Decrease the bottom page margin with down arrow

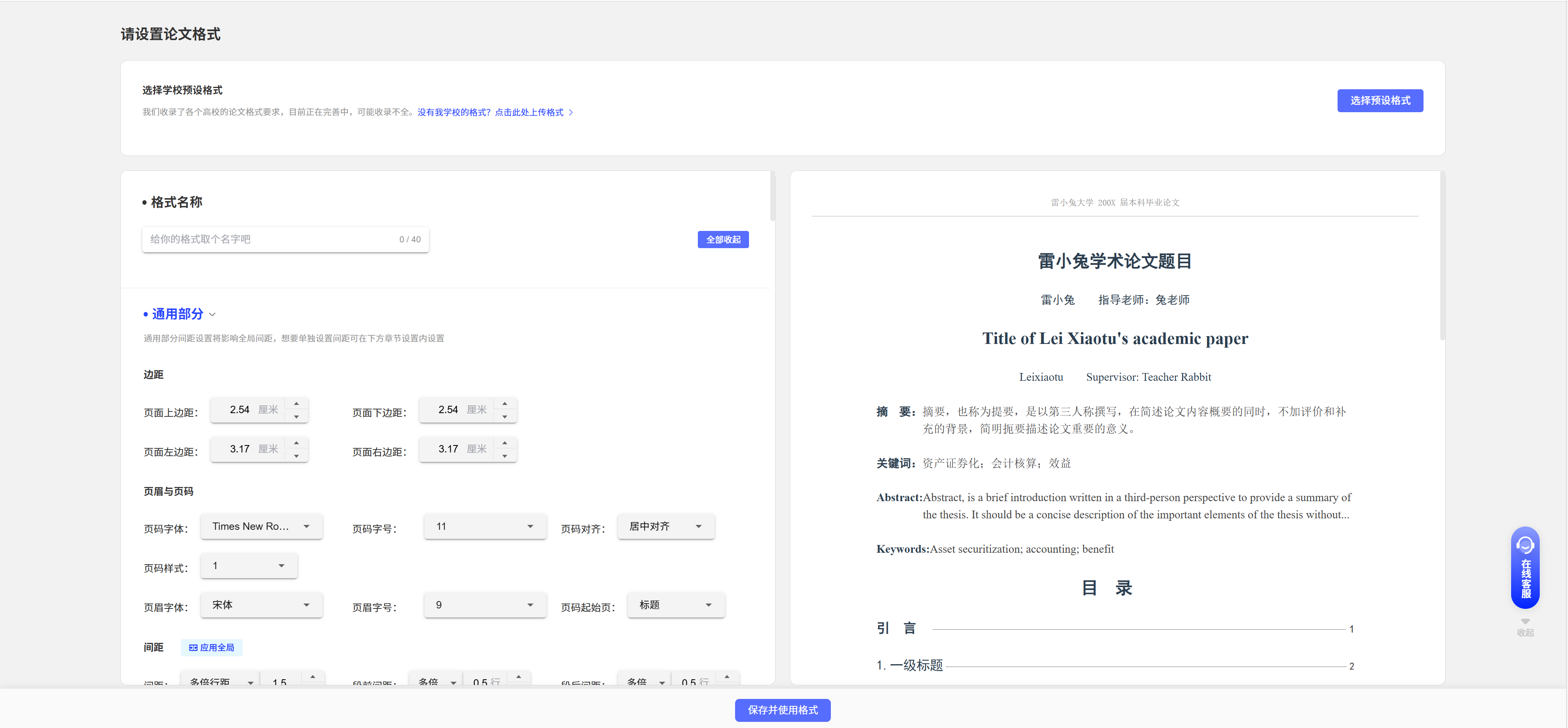point(505,417)
